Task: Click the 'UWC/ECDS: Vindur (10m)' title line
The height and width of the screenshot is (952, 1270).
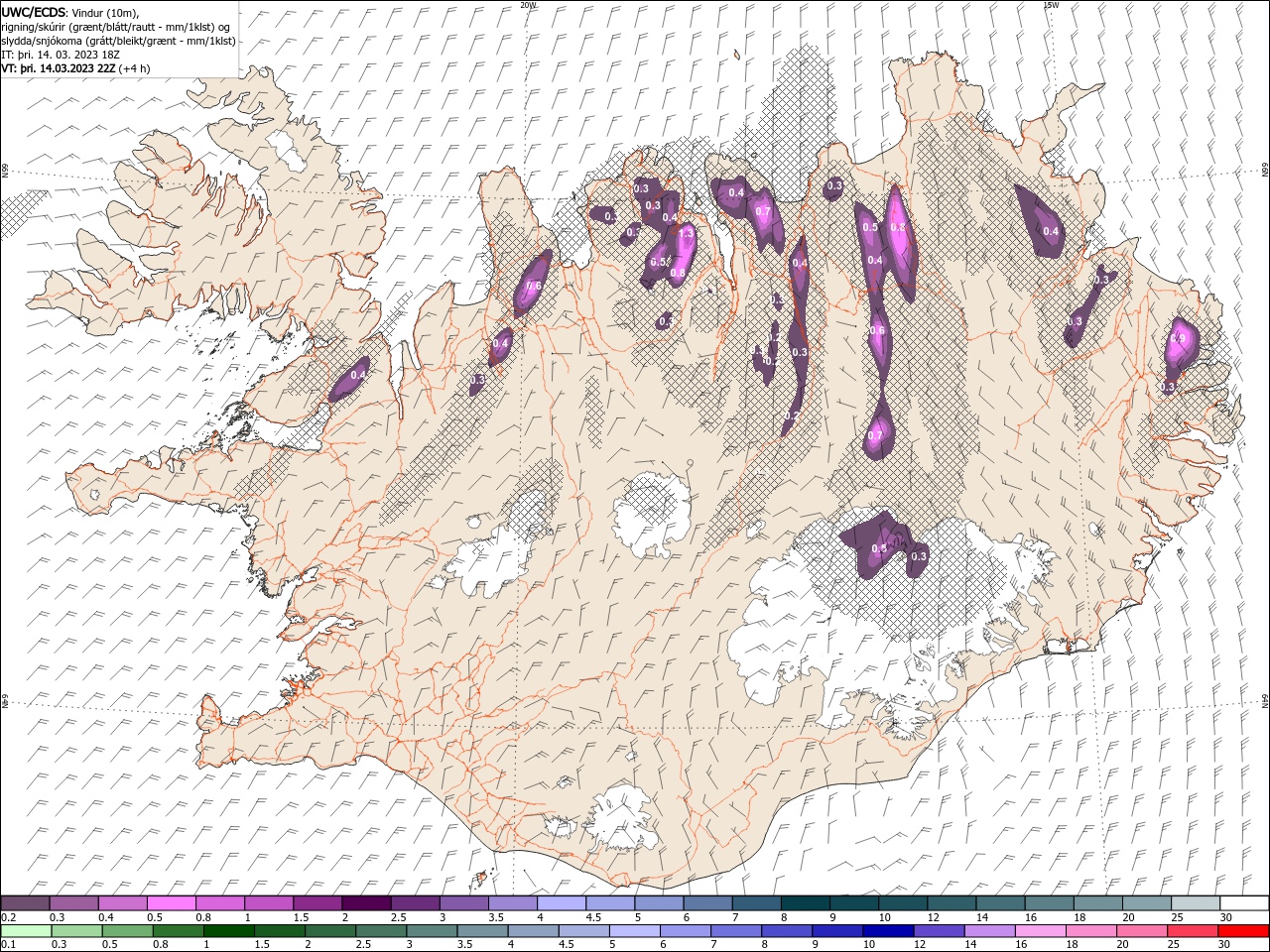Action: pyautogui.click(x=71, y=12)
